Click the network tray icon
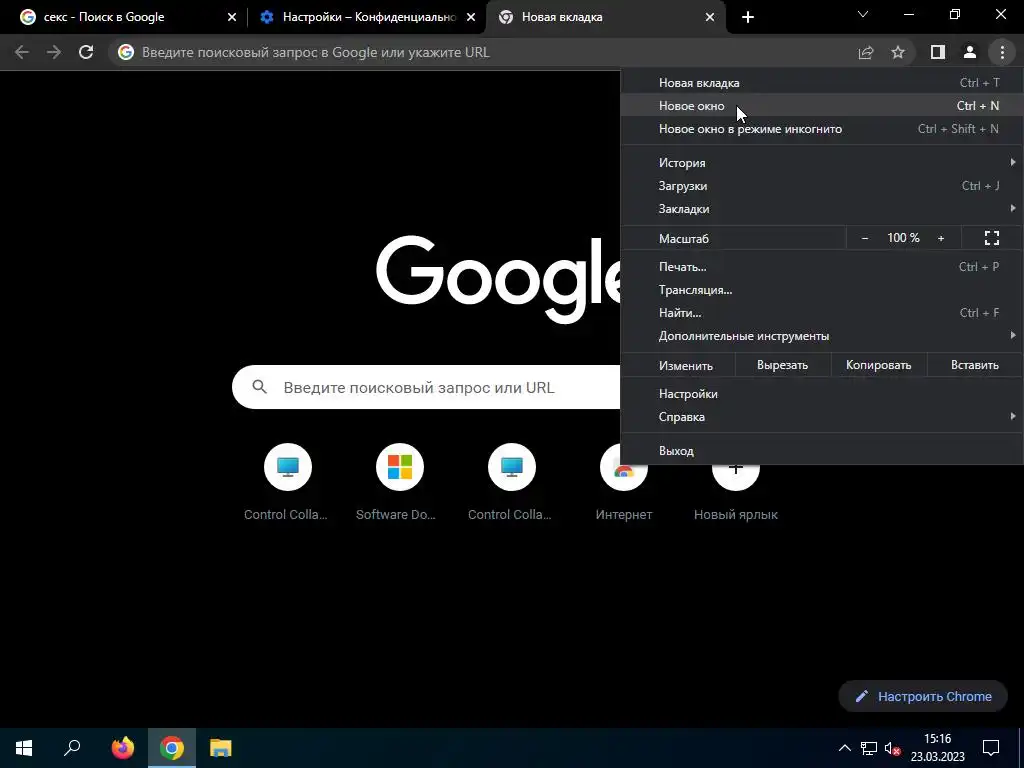Viewport: 1024px width, 768px height. (869, 748)
